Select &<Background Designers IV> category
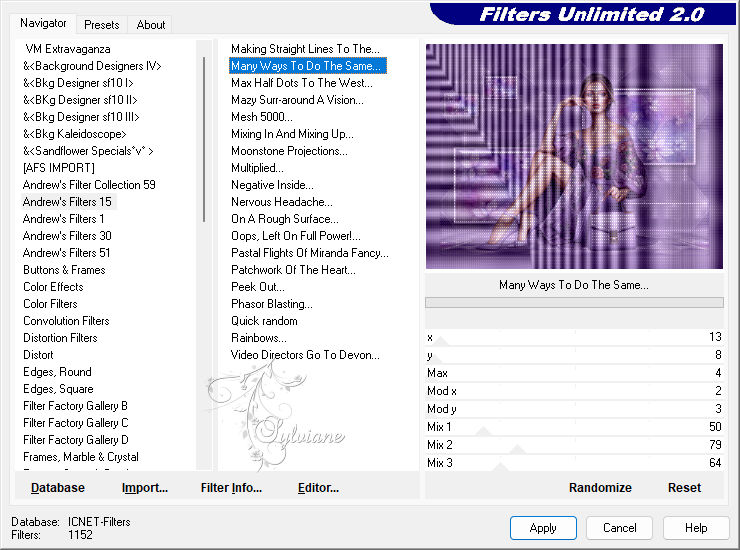 point(92,66)
